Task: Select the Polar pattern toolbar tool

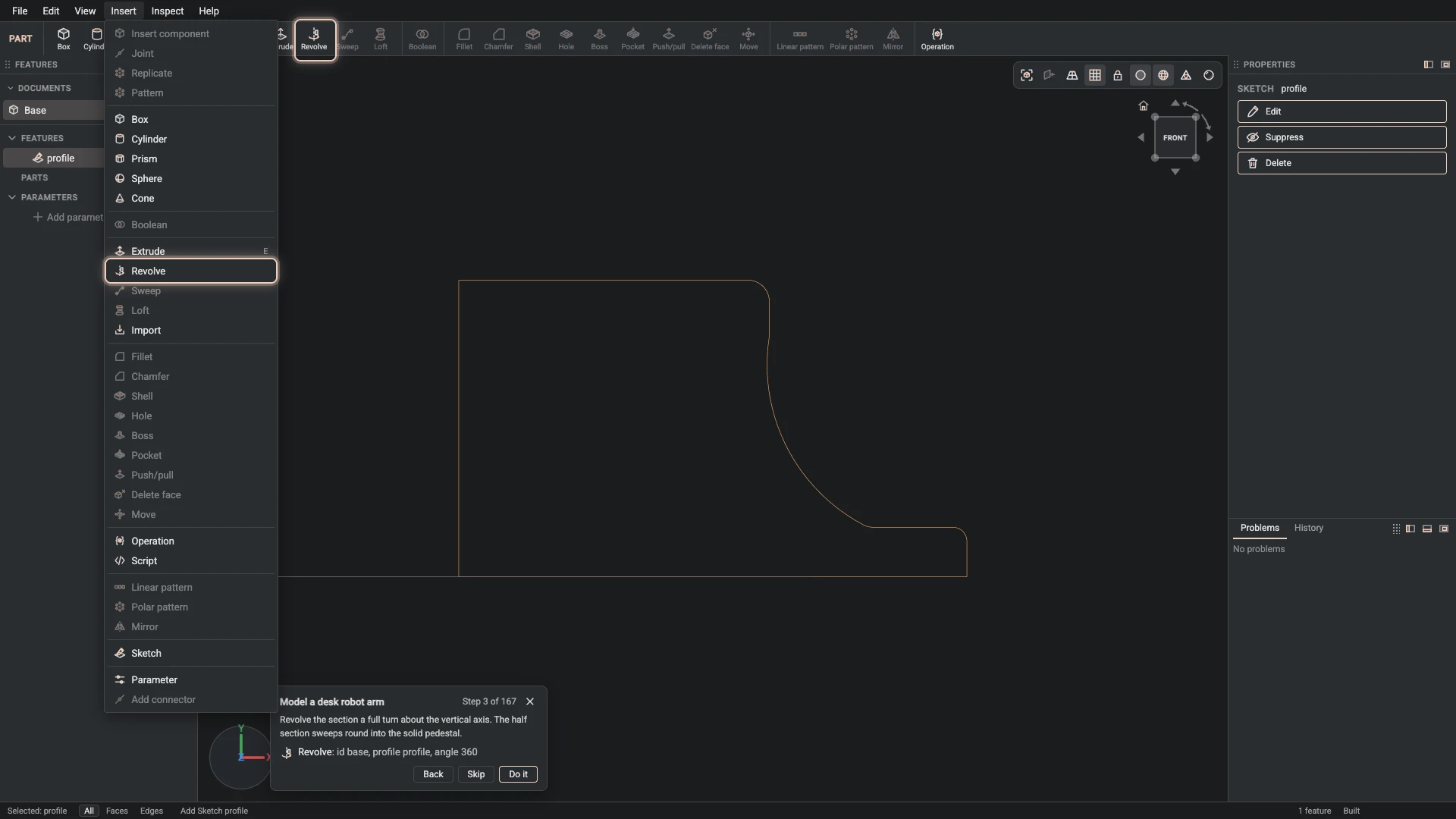Action: [851, 39]
